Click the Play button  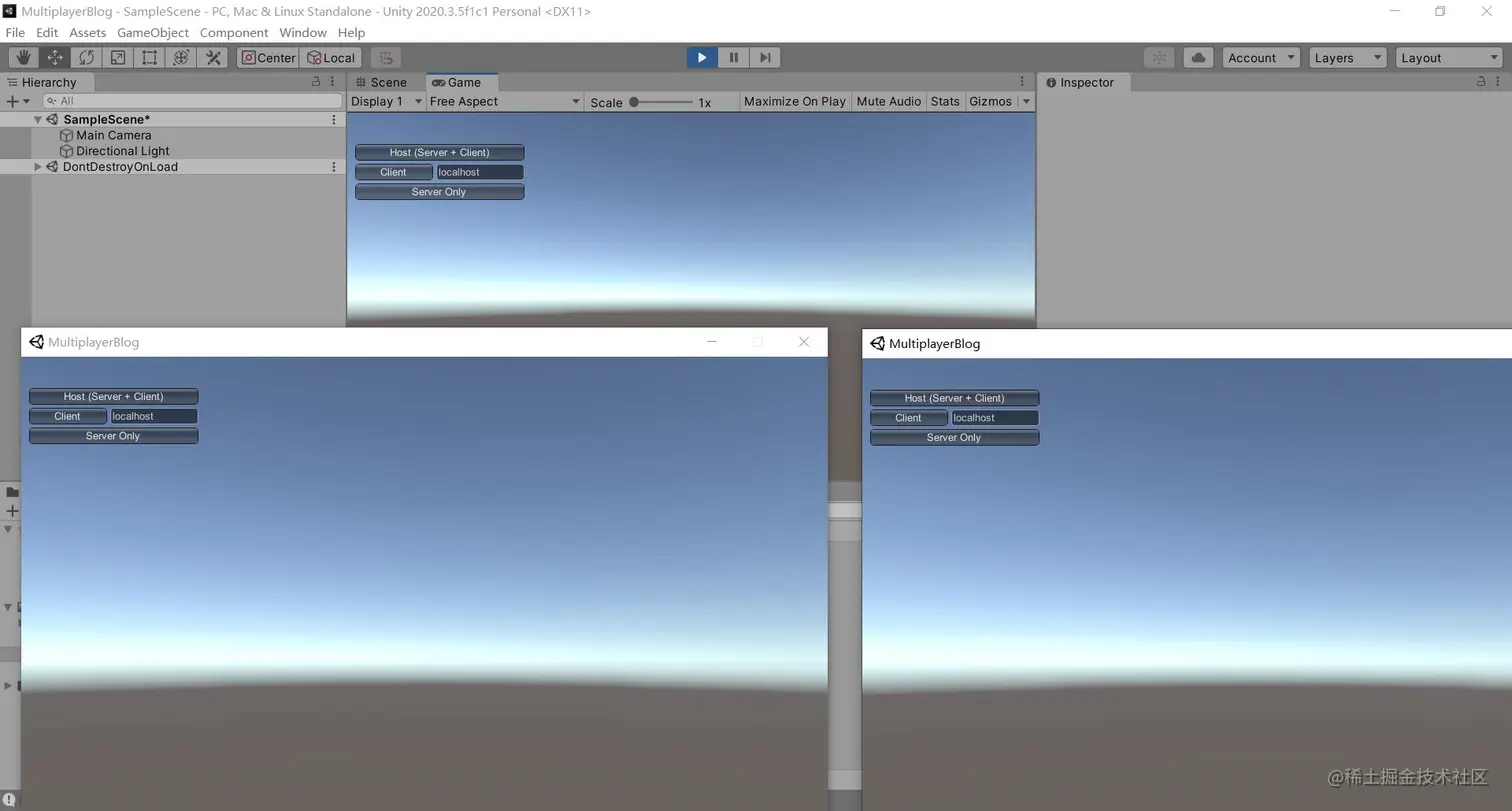tap(702, 58)
